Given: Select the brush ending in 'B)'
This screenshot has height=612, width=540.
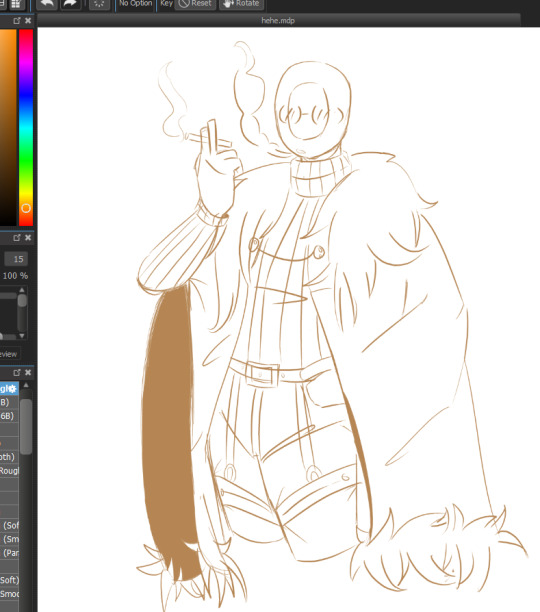Looking at the screenshot, I should pyautogui.click(x=9, y=402).
